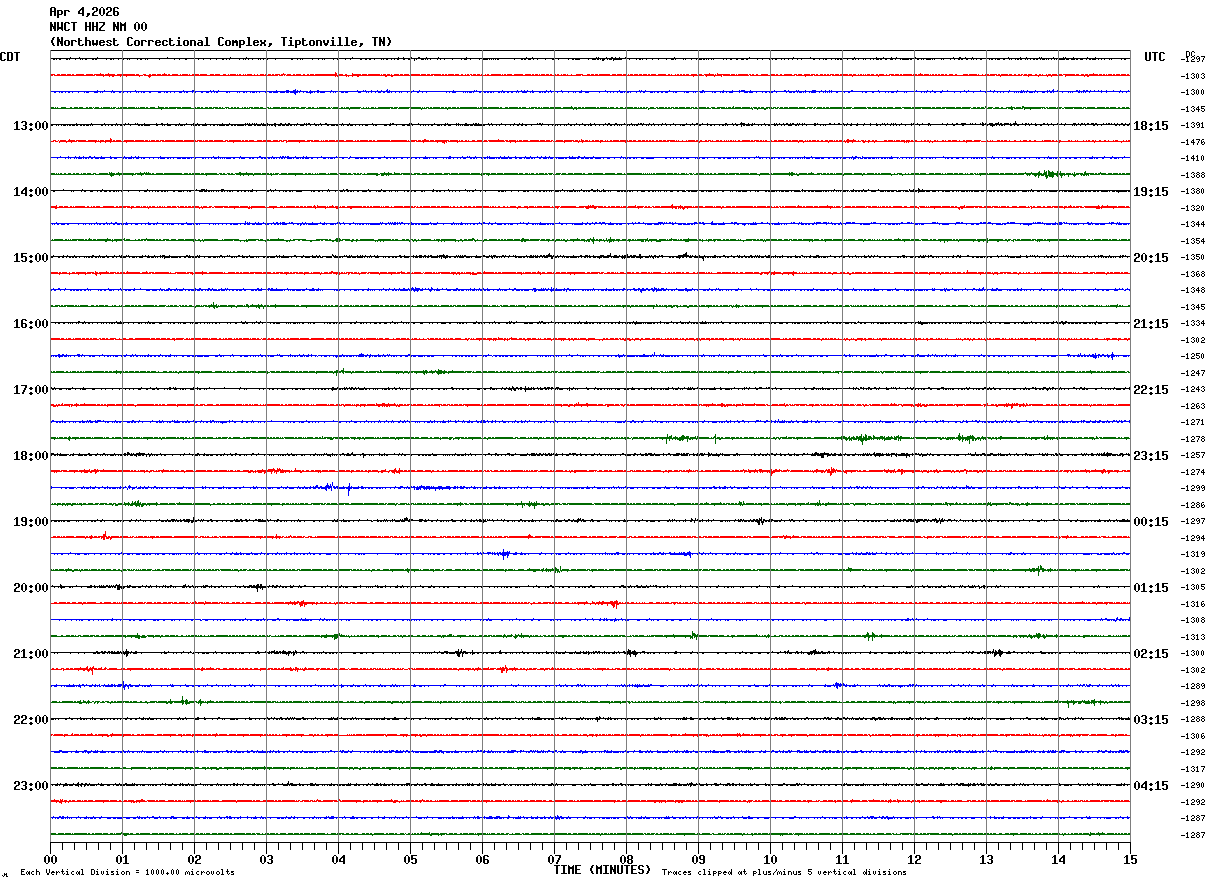This screenshot has height=886, width=1210.
Task: Click 'Traces clipped at plus/minus 5 vertical divisions' note
Action: (x=784, y=873)
